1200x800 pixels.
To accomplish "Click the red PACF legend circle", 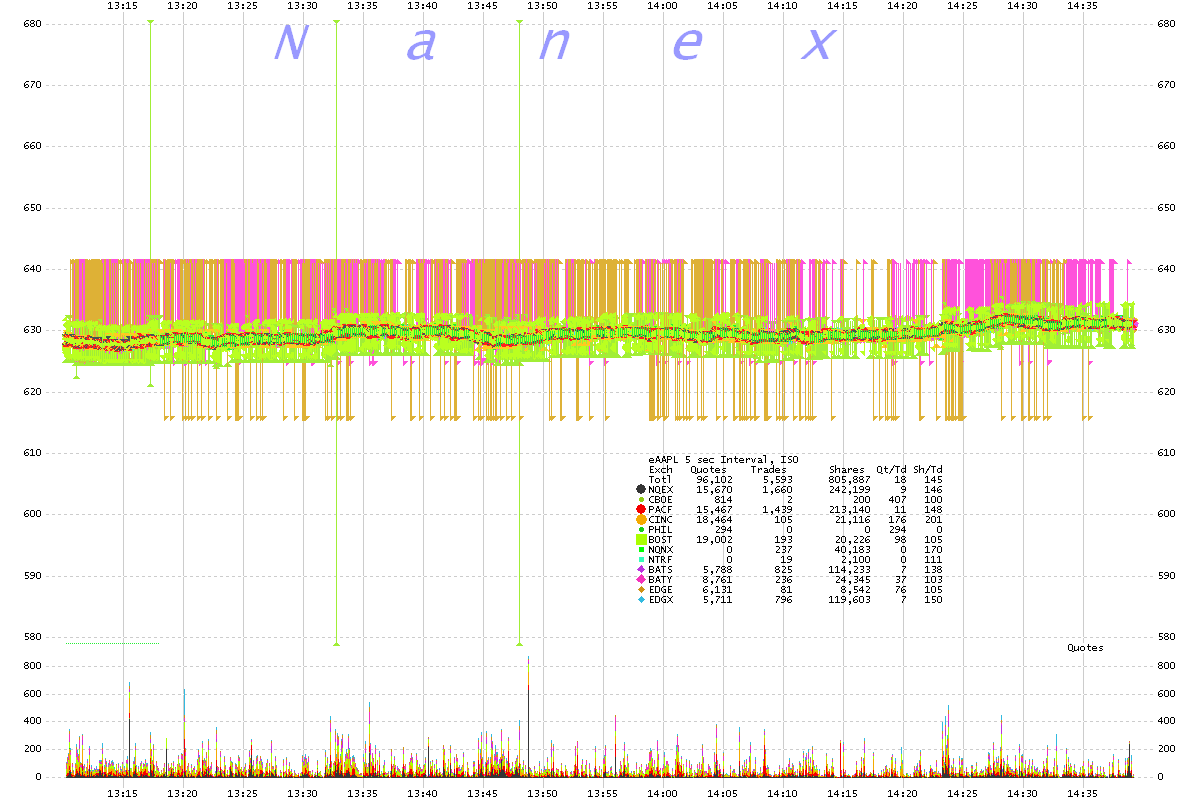I will (640, 509).
